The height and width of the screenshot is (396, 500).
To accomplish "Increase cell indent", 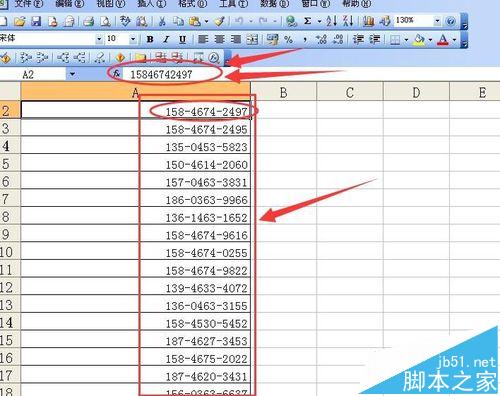I will 375,39.
